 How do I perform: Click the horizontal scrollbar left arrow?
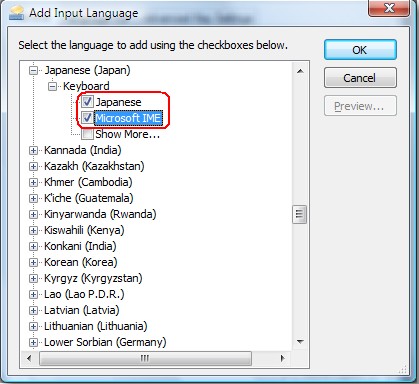point(29,359)
